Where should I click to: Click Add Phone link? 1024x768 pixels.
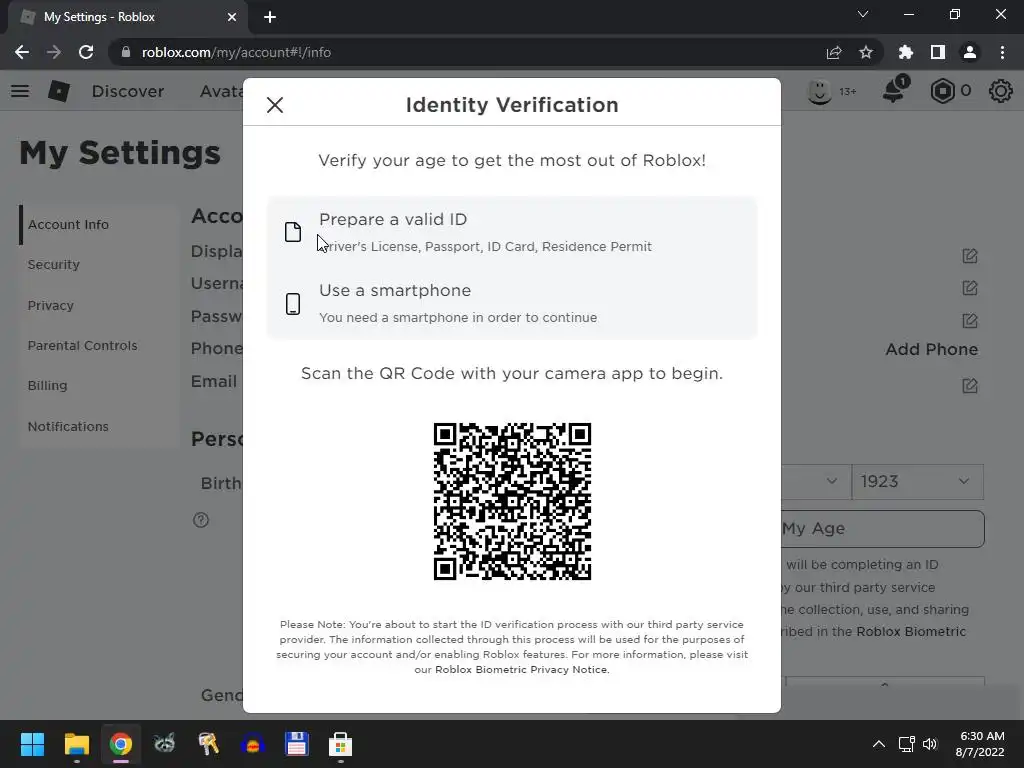tap(931, 349)
